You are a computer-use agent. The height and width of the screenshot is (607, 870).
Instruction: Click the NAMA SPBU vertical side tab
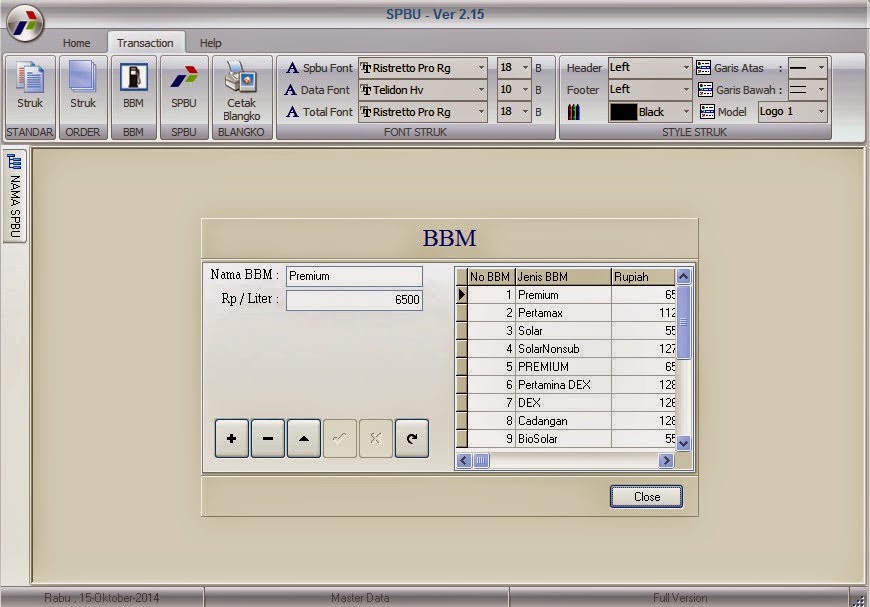coord(14,196)
